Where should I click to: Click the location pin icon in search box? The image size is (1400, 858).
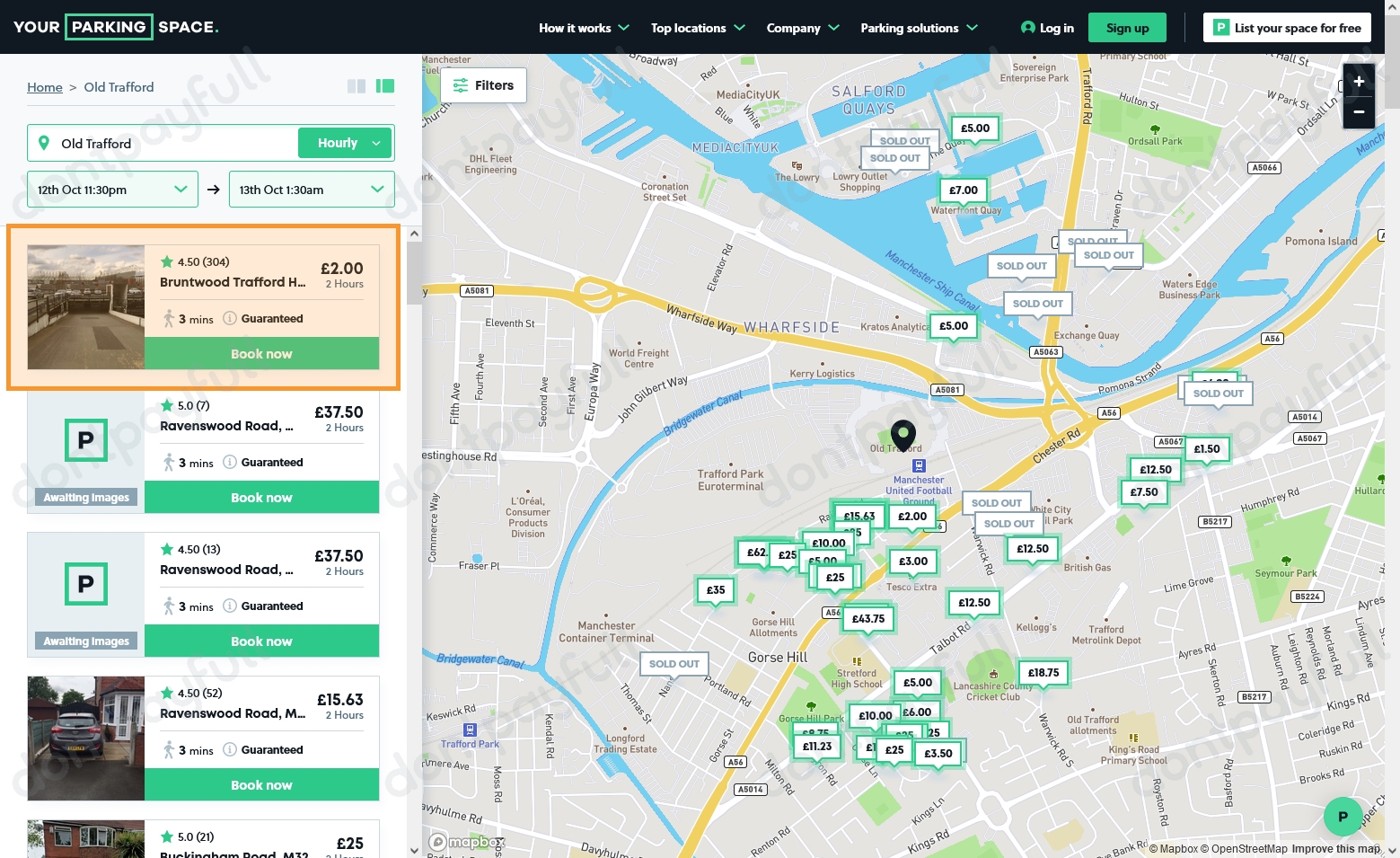click(44, 143)
